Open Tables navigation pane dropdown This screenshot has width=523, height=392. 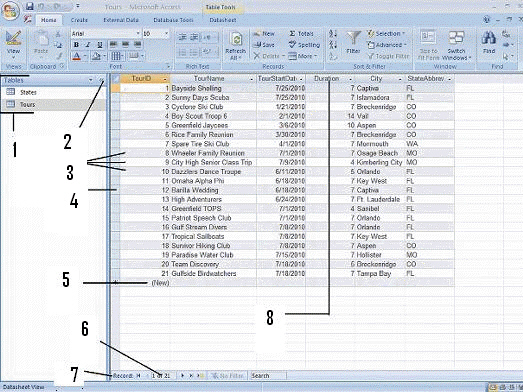pyautogui.click(x=91, y=80)
